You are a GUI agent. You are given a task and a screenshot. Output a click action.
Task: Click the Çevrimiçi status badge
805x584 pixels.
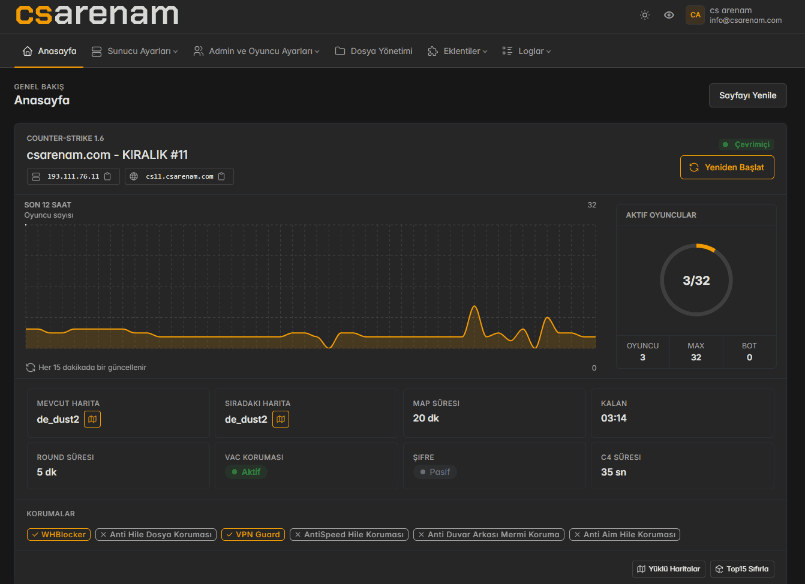pyautogui.click(x=746, y=144)
